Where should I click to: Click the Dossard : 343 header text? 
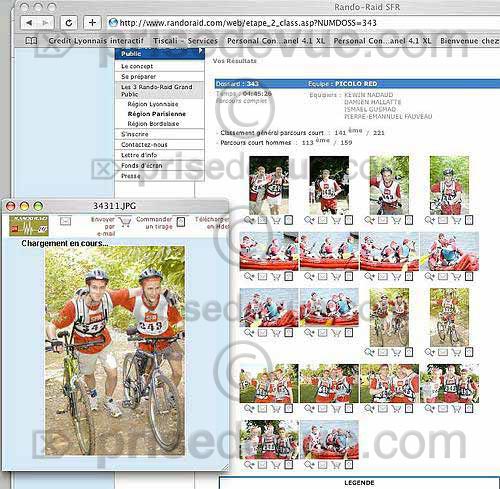[237, 84]
